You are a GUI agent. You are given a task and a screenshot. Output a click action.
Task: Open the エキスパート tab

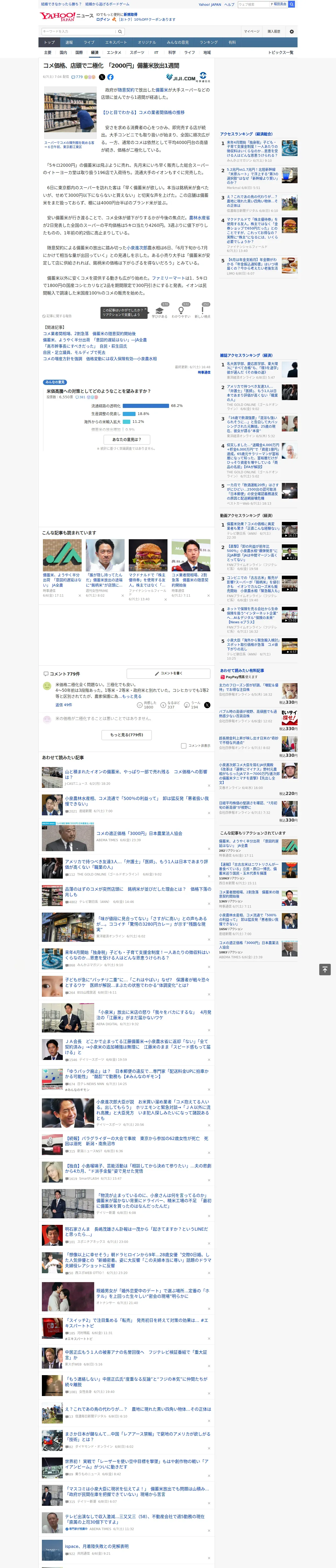click(116, 43)
